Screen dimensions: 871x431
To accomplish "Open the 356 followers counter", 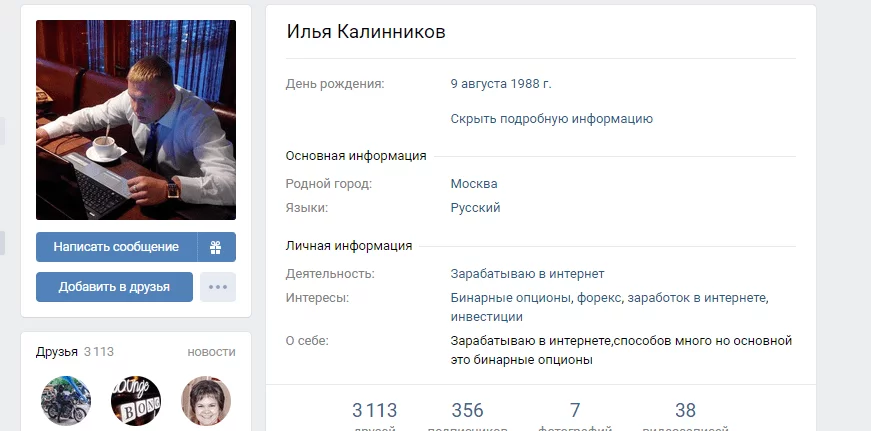I will click(467, 415).
